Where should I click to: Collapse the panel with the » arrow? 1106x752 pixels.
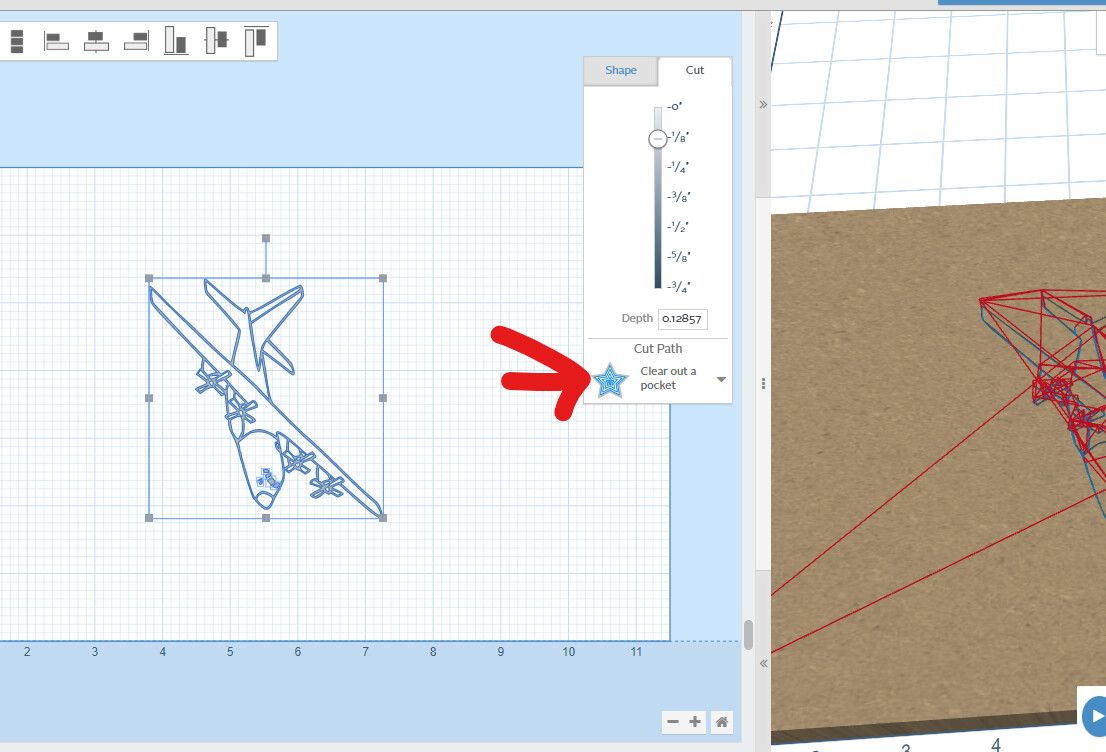pos(763,104)
